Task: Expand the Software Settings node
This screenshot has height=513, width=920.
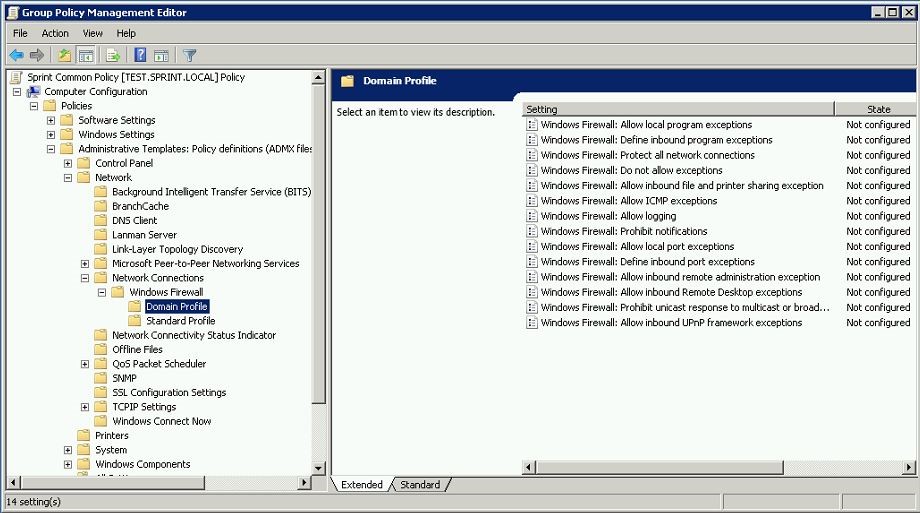Action: tap(51, 120)
